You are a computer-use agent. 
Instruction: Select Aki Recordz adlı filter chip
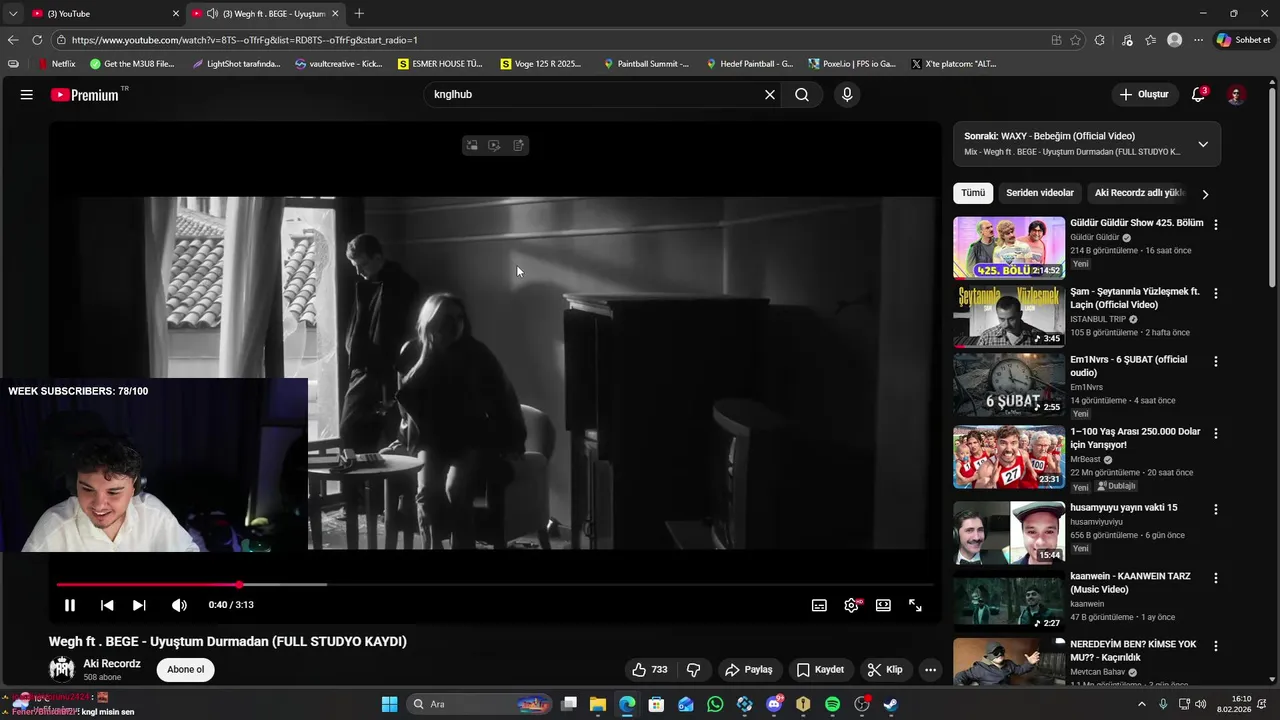(x=1138, y=193)
